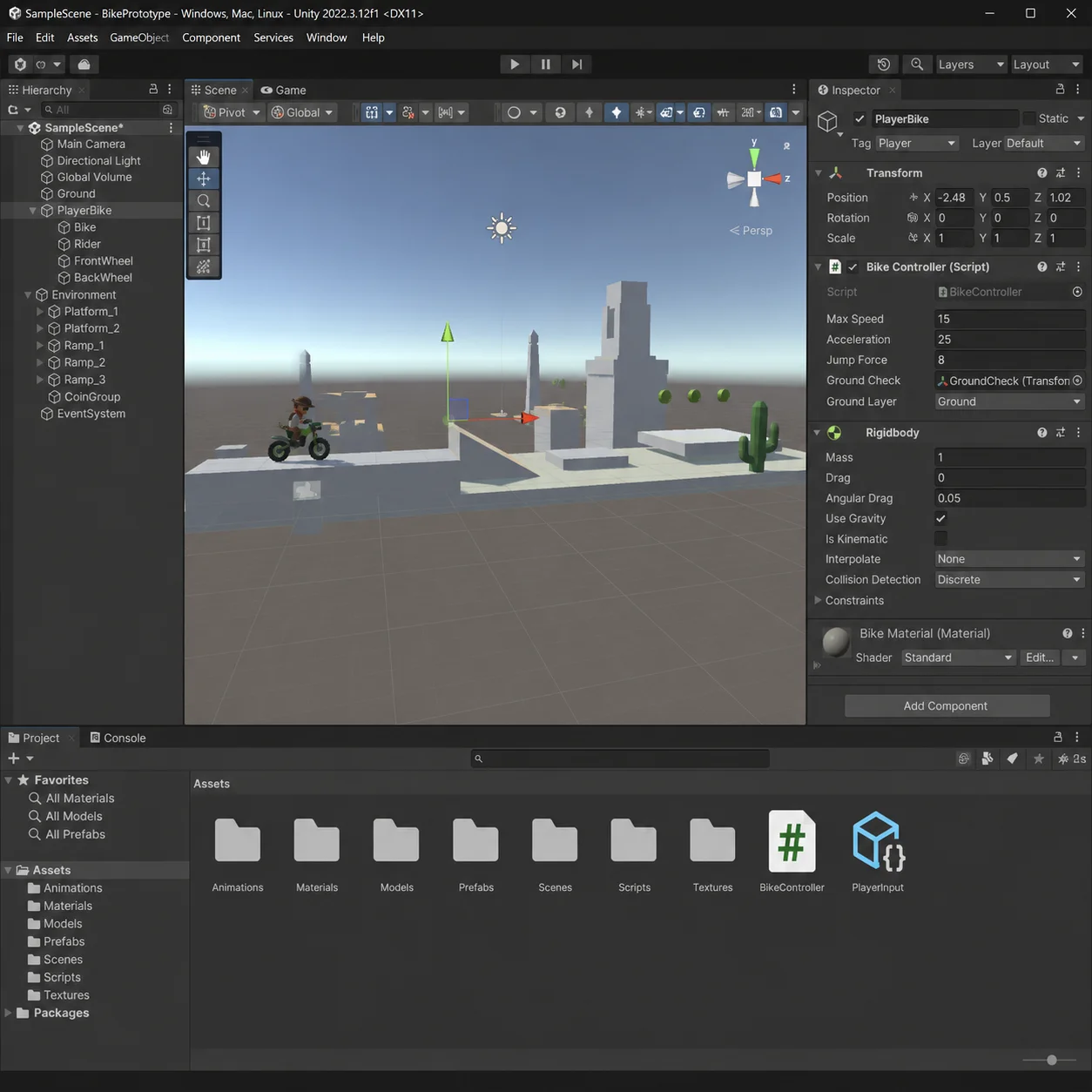Open the Undo History icon

[884, 64]
